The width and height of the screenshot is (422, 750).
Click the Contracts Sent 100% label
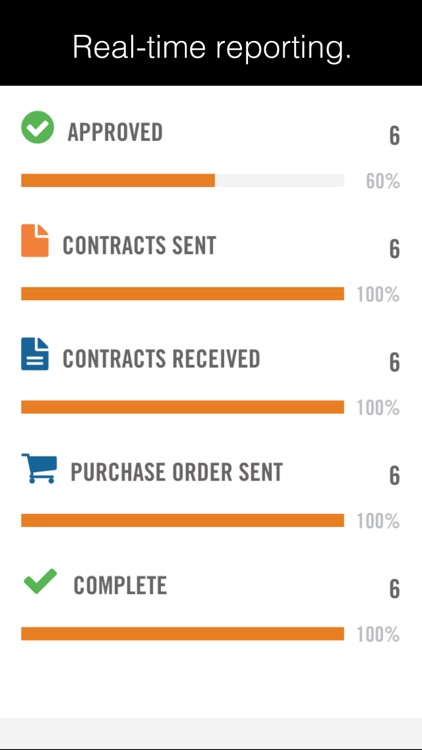[378, 295]
